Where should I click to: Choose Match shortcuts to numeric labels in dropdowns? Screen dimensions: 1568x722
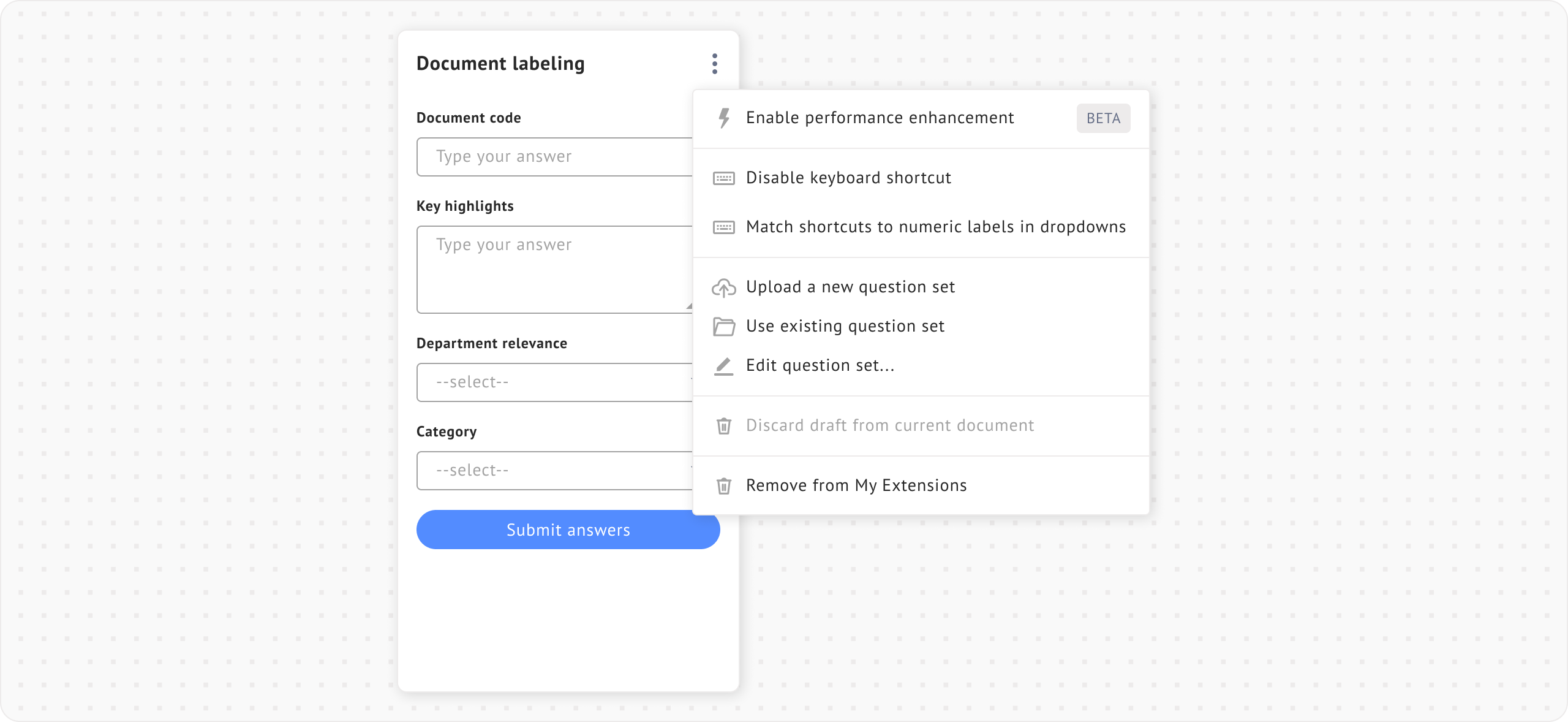point(935,227)
